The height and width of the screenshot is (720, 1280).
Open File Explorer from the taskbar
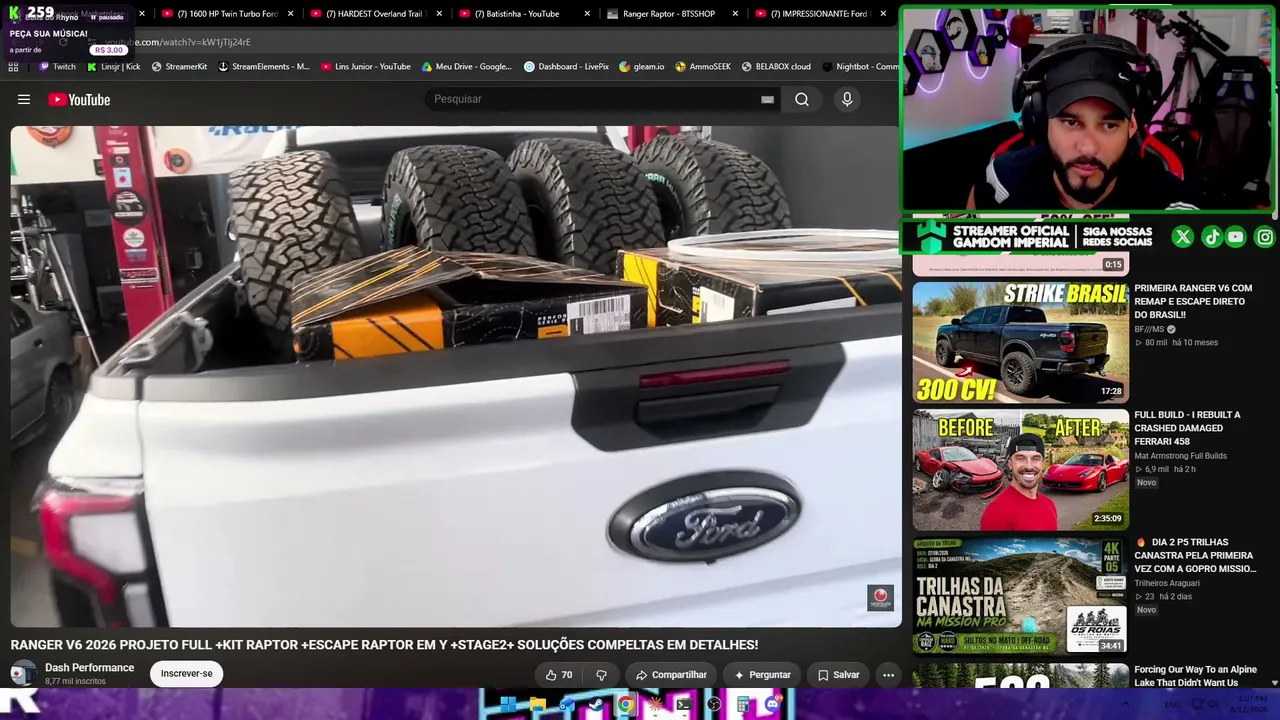(x=537, y=705)
